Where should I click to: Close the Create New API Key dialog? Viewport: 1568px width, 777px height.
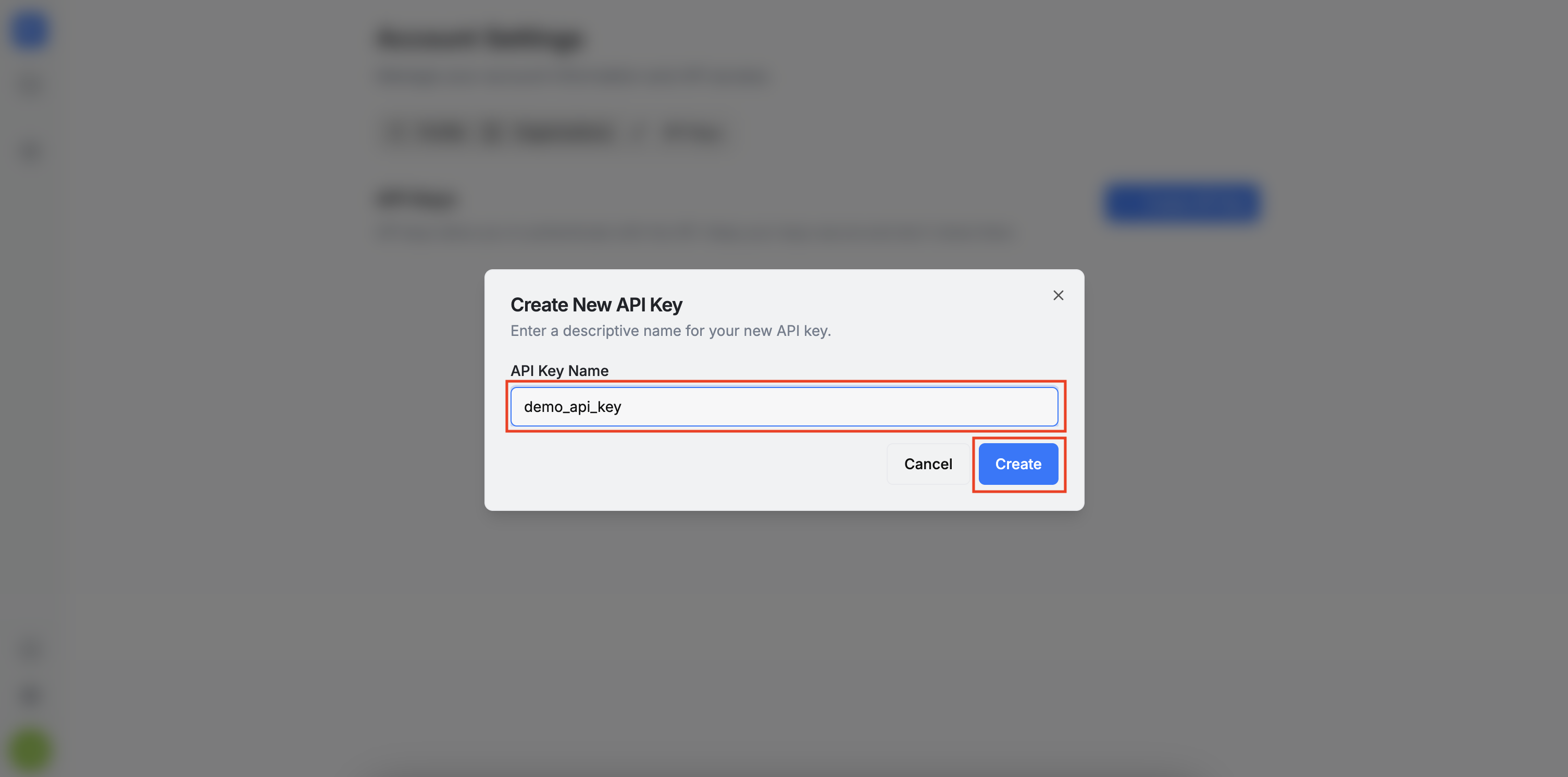(x=1058, y=295)
